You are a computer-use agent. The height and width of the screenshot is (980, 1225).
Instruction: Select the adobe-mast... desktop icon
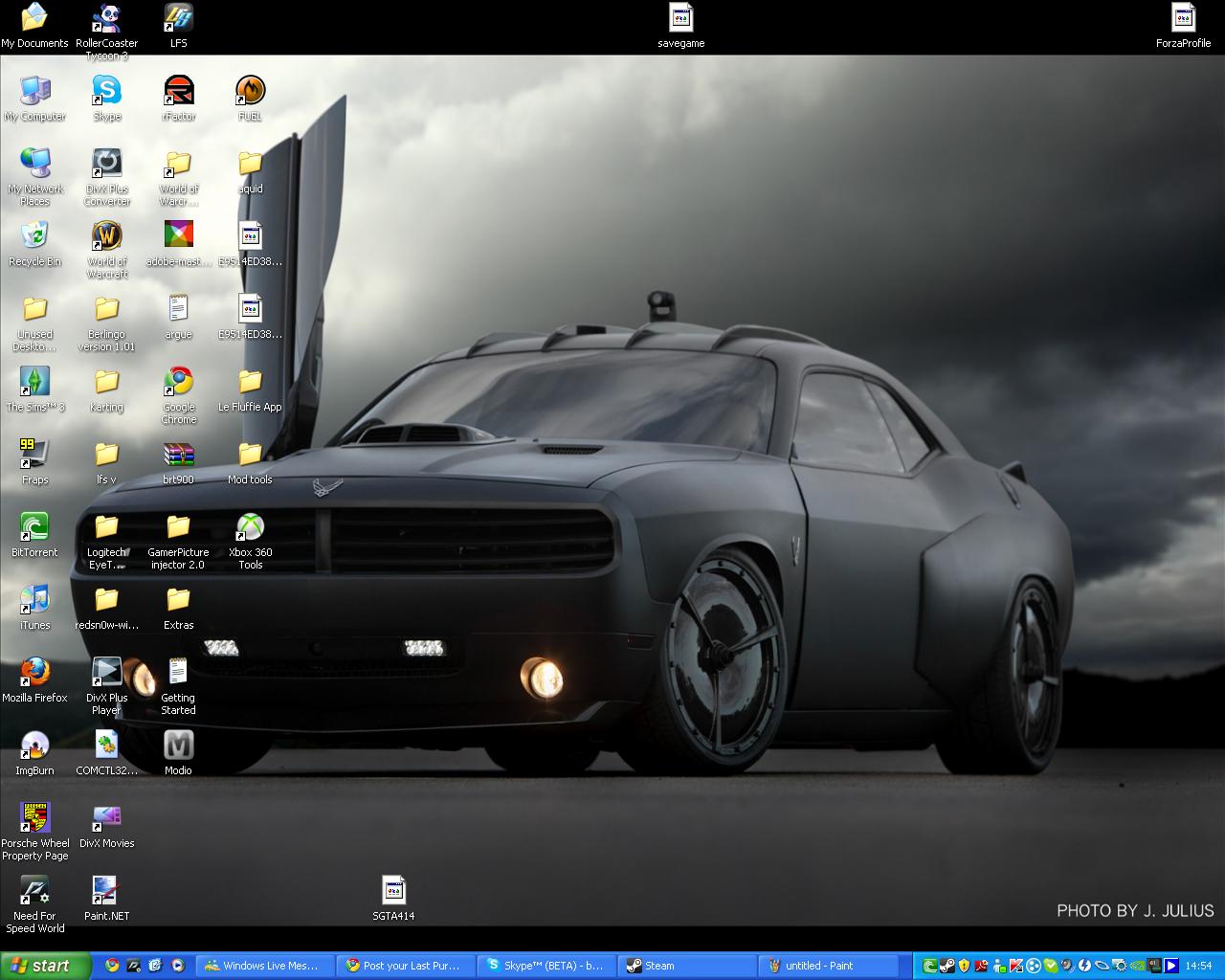[x=179, y=244]
